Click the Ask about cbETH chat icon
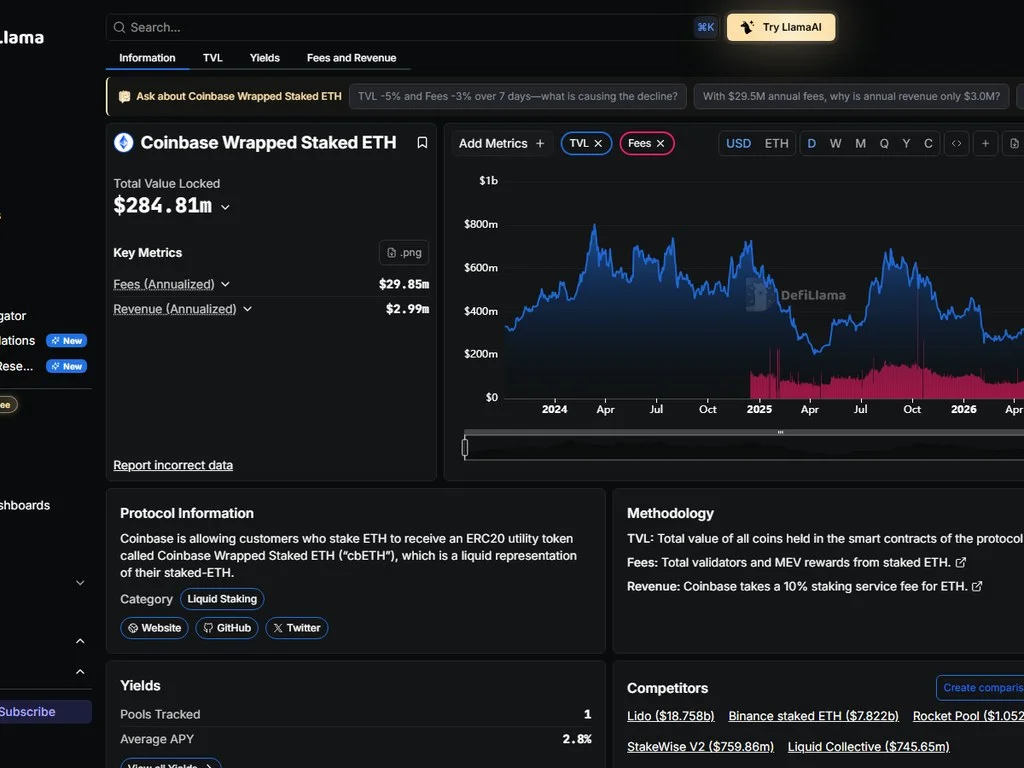This screenshot has width=1024, height=768. 124,97
